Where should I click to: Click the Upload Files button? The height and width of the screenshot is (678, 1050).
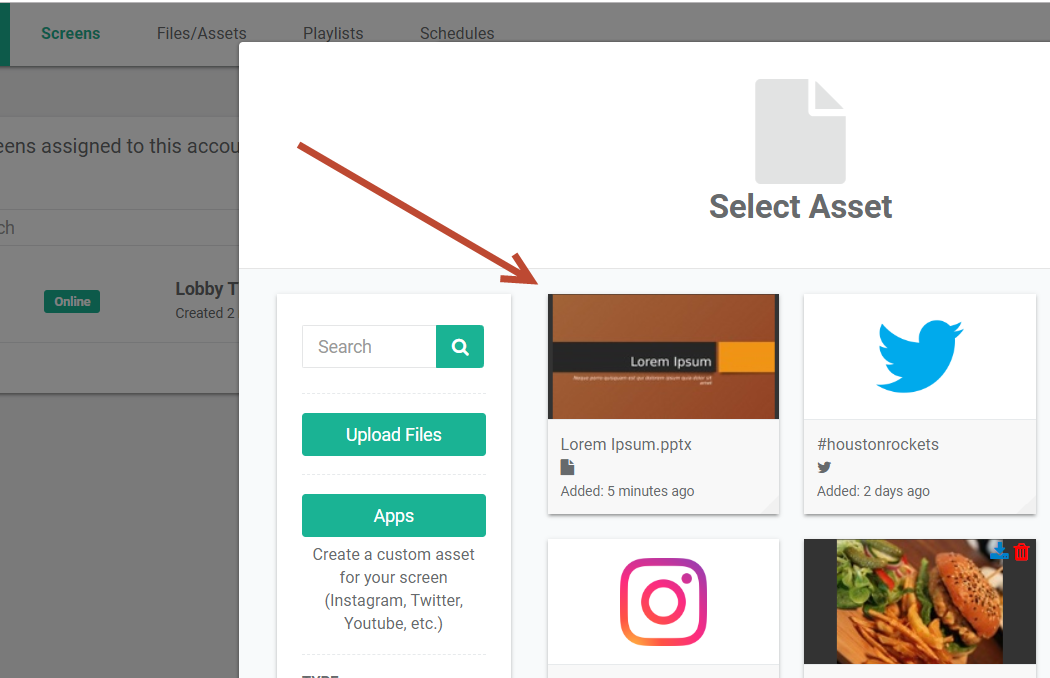pos(394,435)
